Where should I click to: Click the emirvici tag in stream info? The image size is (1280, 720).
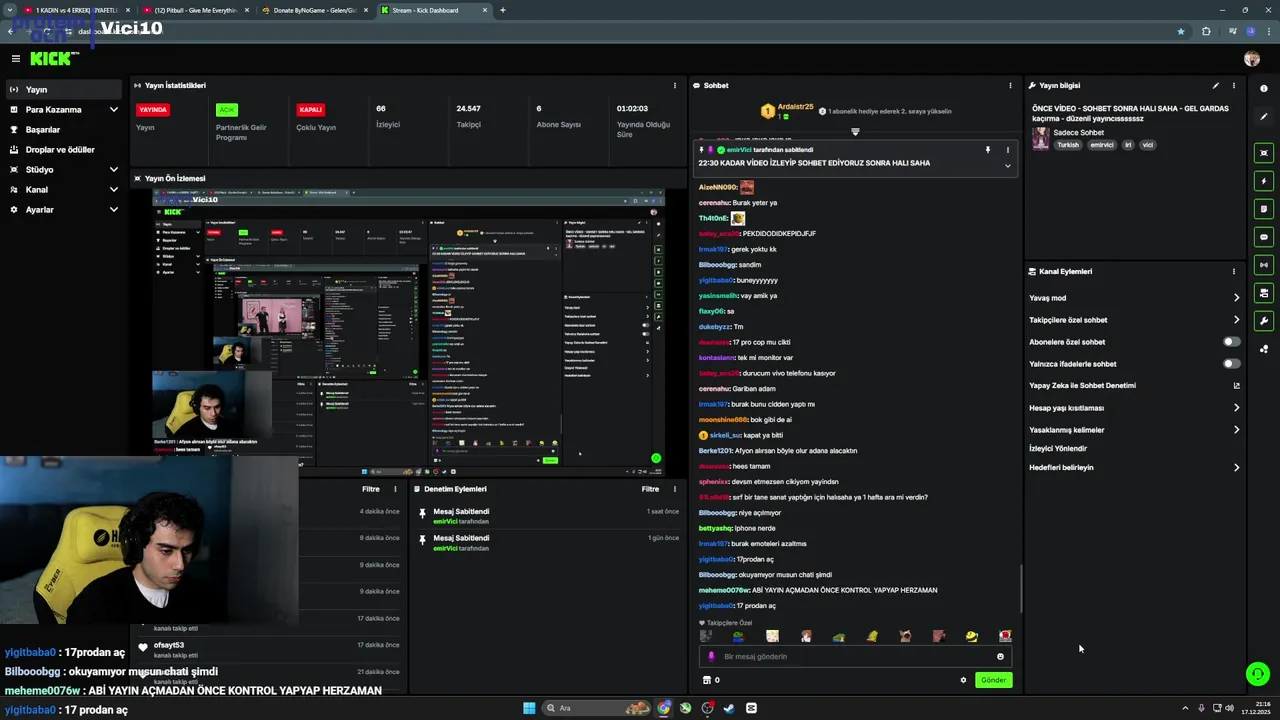click(1101, 145)
